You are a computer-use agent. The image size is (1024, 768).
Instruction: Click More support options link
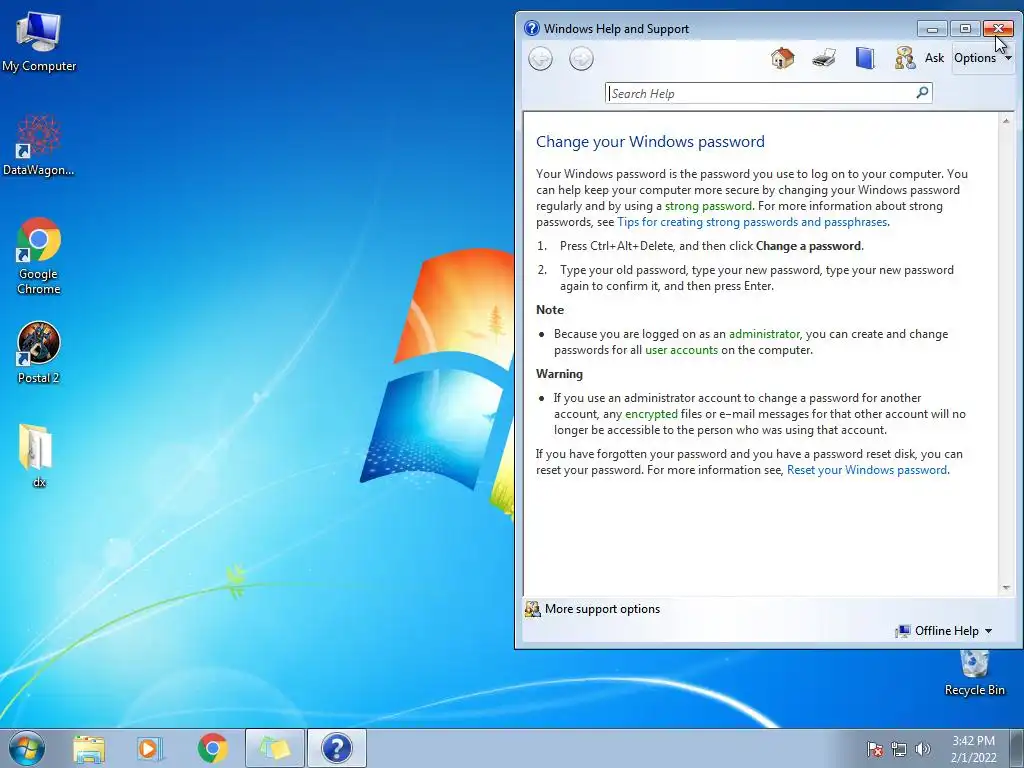pos(602,609)
